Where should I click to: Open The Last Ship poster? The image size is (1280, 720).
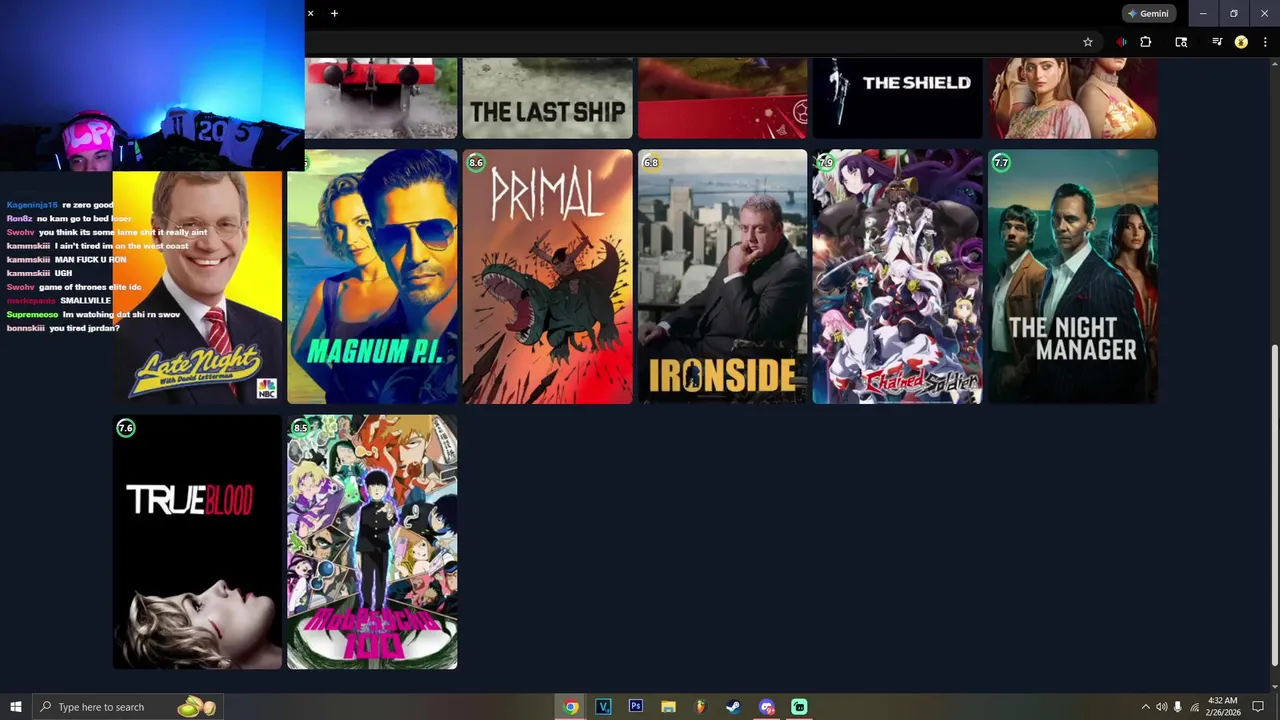click(547, 98)
